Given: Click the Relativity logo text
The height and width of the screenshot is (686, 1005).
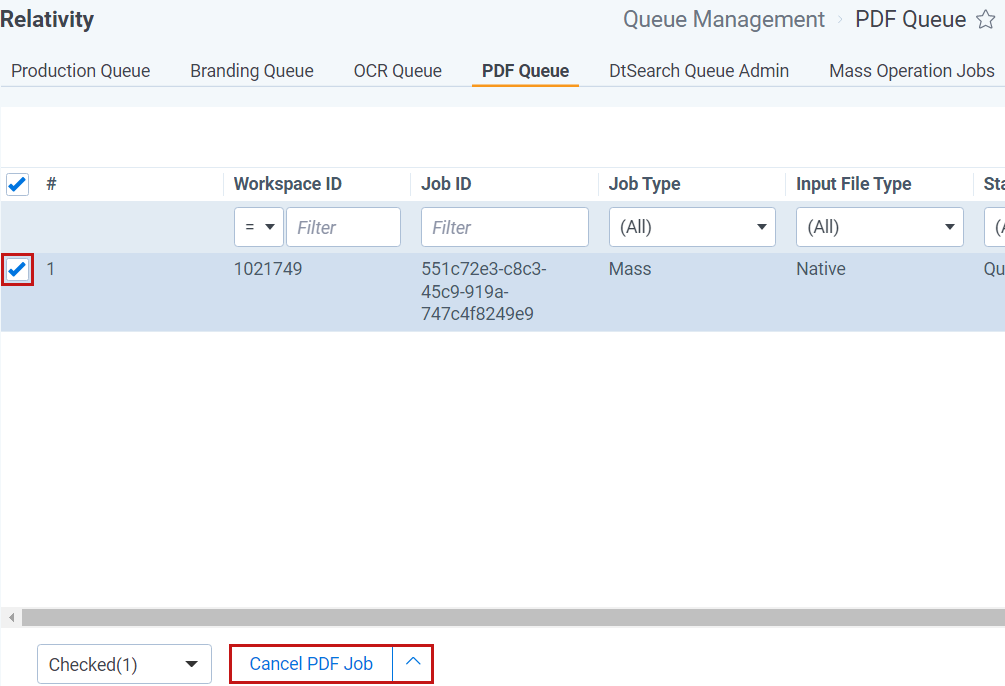Looking at the screenshot, I should (47, 19).
